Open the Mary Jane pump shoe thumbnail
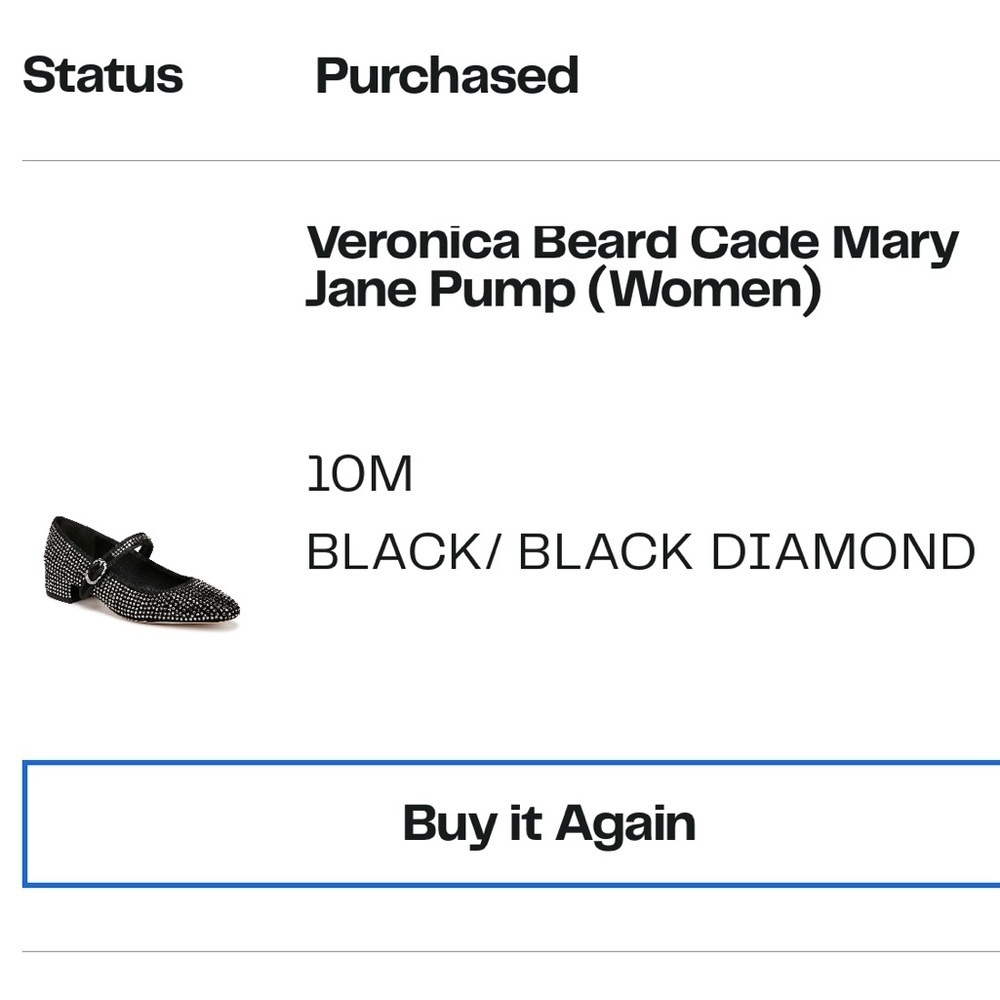Viewport: 1000px width, 1000px height. pyautogui.click(x=143, y=572)
